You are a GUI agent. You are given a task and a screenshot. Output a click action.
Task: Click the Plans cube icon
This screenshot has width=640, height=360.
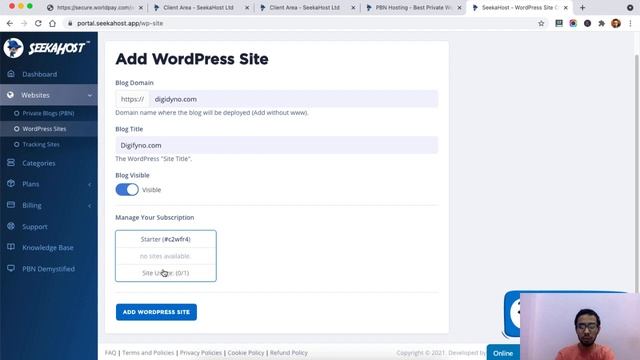pyautogui.click(x=11, y=184)
